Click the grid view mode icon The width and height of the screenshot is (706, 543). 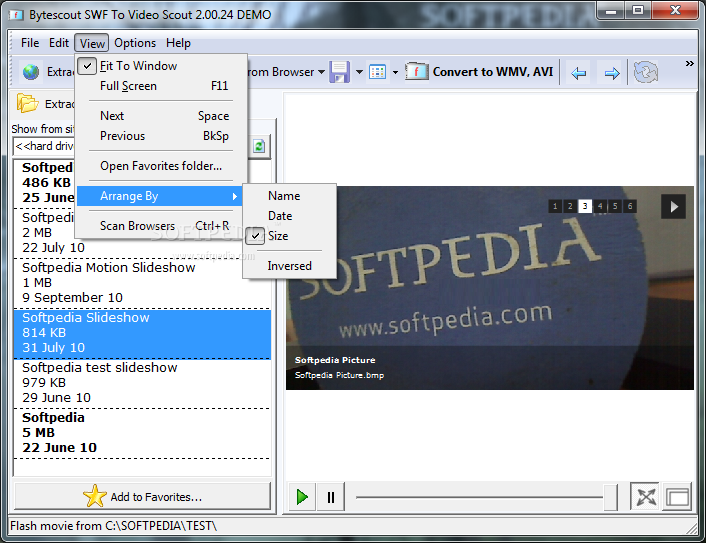[x=377, y=72]
